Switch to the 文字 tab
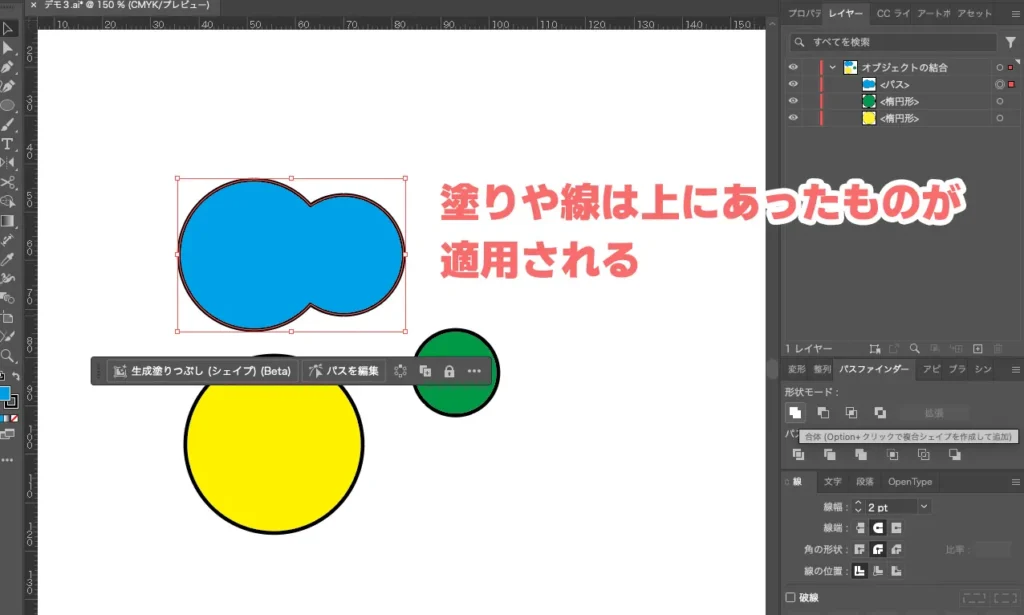1024x615 pixels. 833,481
